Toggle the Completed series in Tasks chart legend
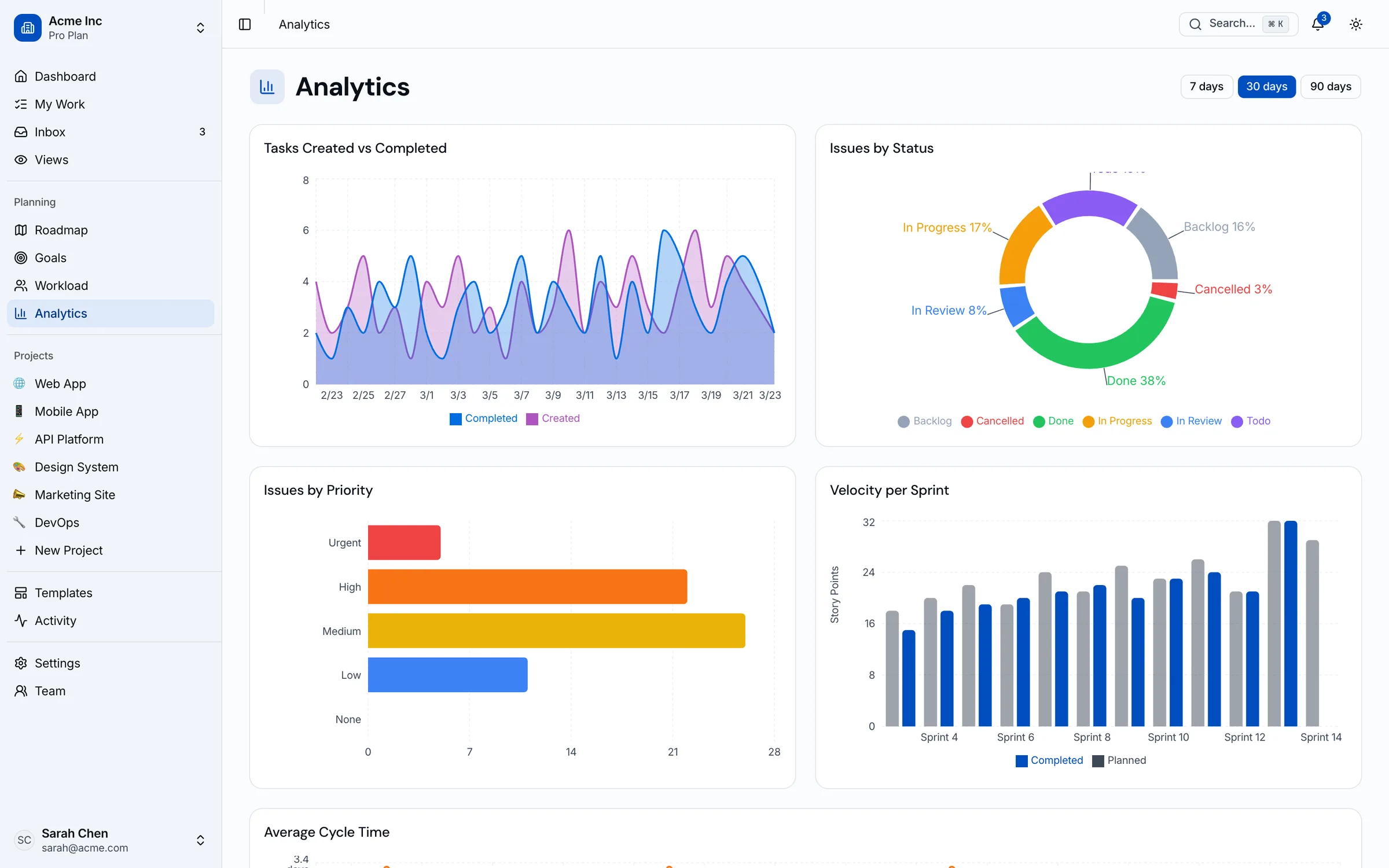The height and width of the screenshot is (868, 1389). click(x=483, y=418)
